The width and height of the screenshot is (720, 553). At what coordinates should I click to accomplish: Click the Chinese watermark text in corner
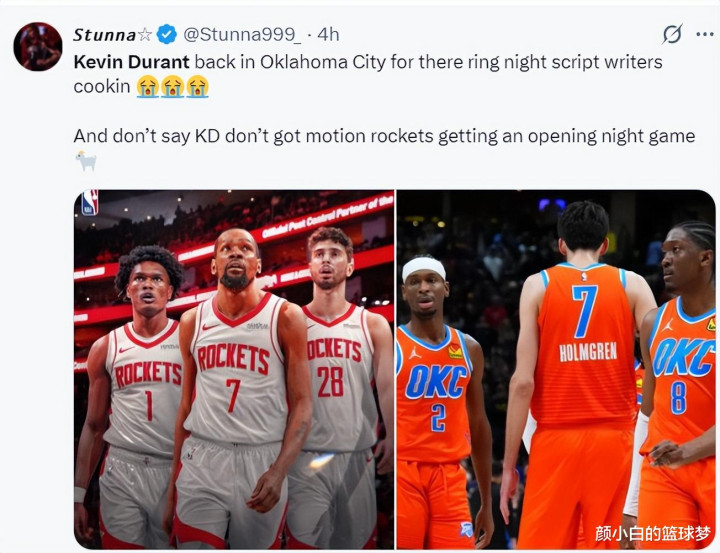(652, 533)
